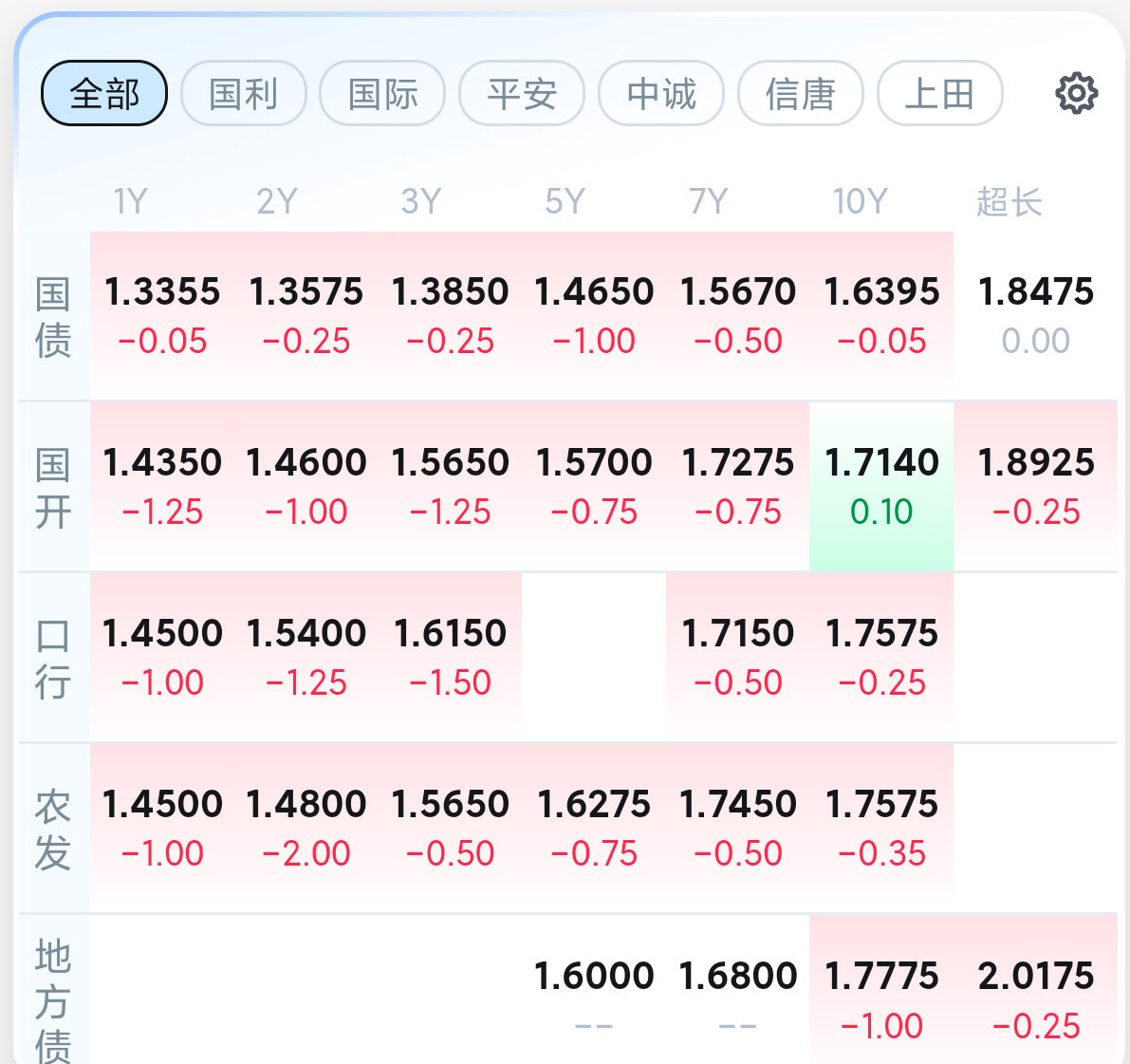Click the green 国开 10Y cell 1.7140
The height and width of the screenshot is (1064, 1130).
pyautogui.click(x=881, y=487)
